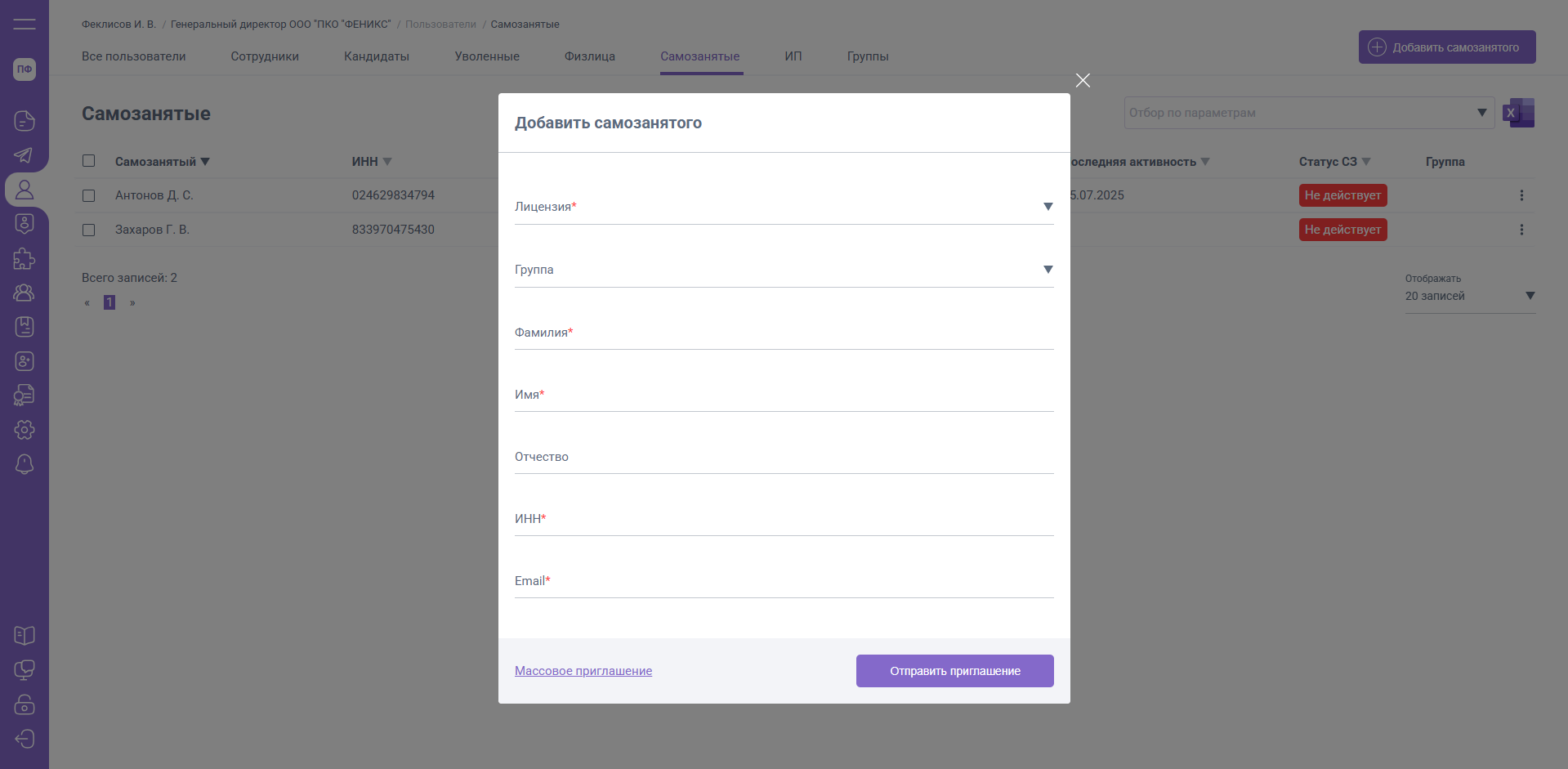Click the paper plane icon in sidebar
This screenshot has width=1568, height=769.
click(25, 155)
